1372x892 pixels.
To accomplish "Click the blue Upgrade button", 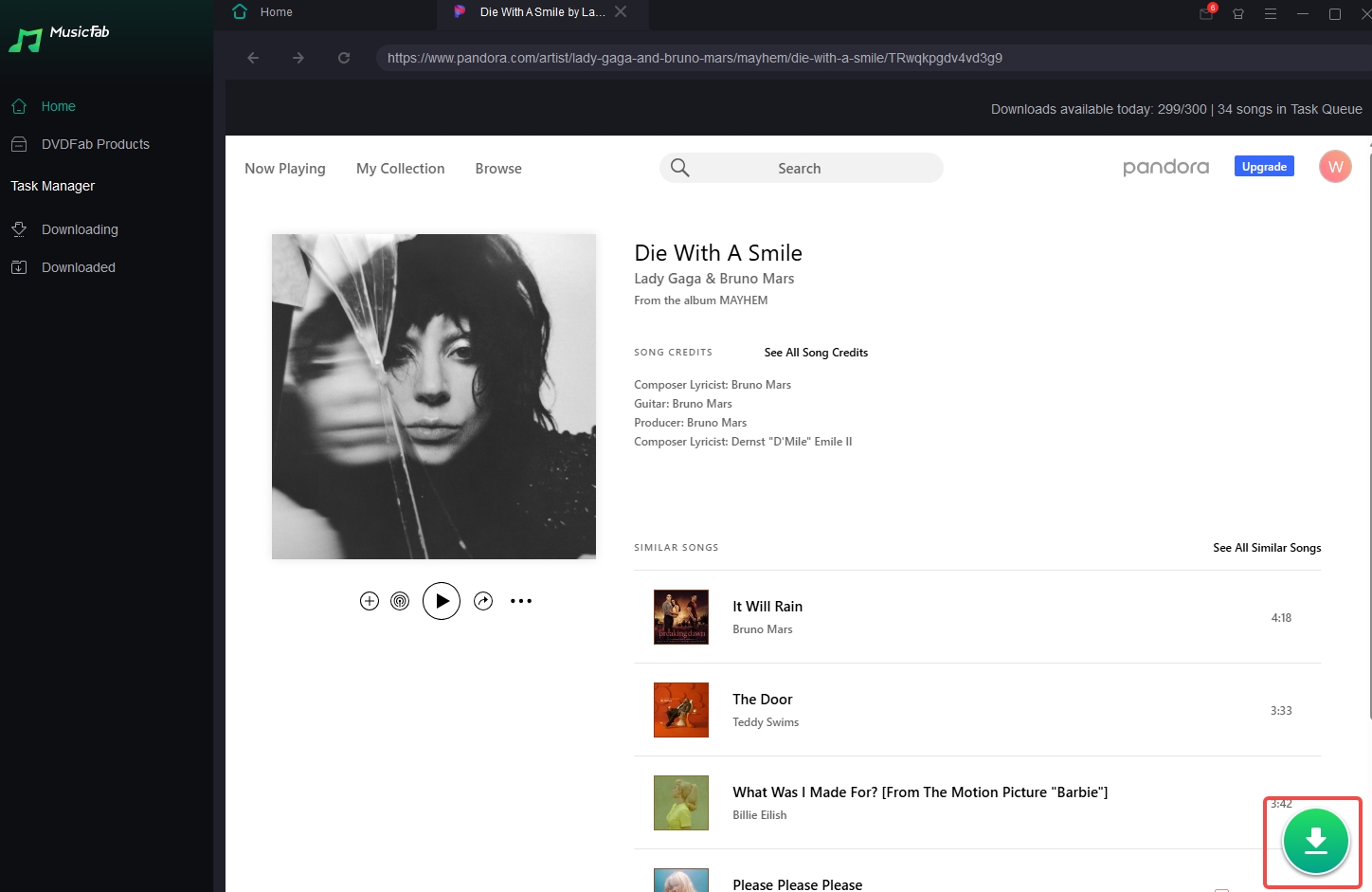I will [x=1264, y=165].
